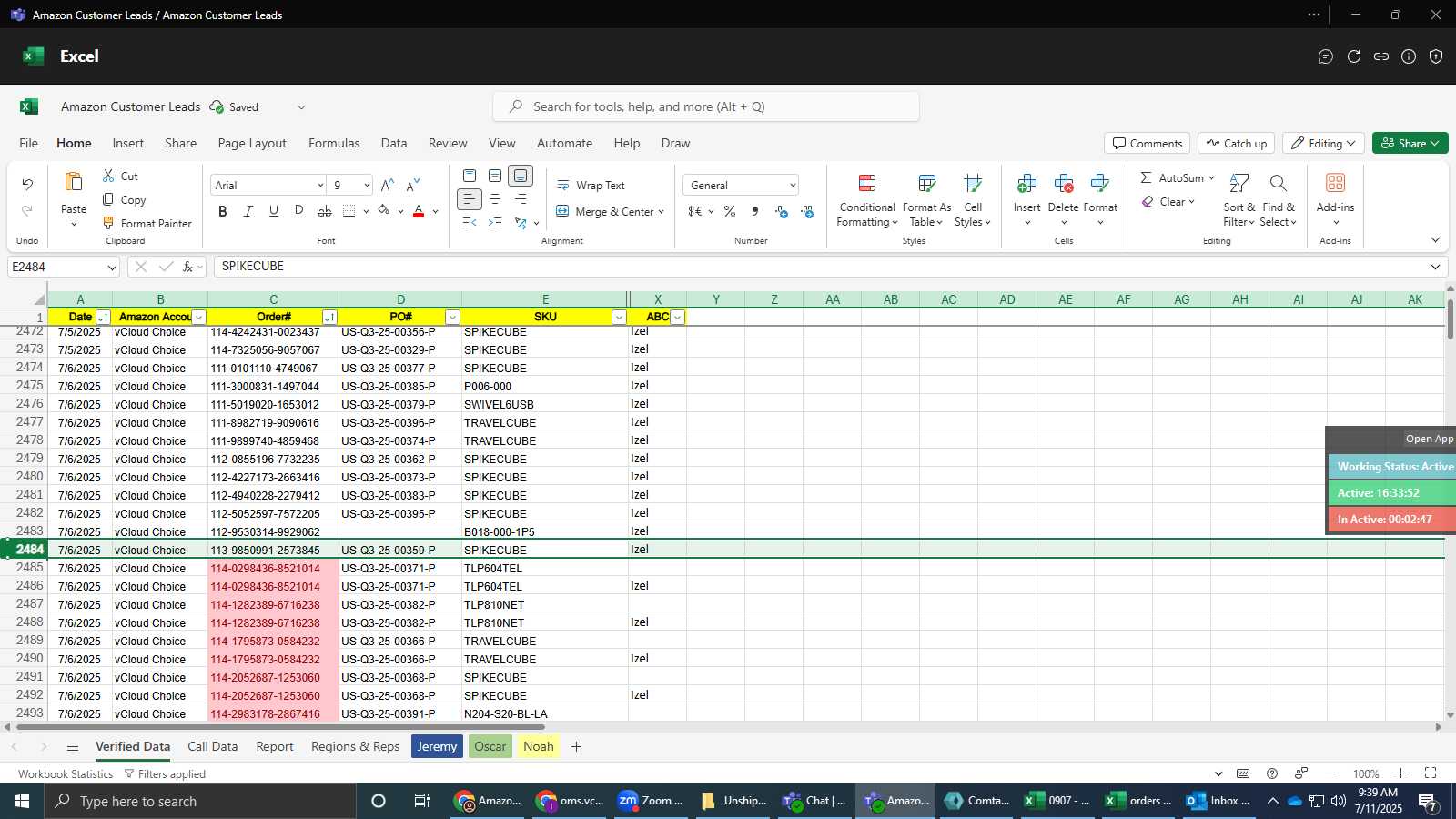Click the Comments button
The image size is (1456, 819).
coord(1148,143)
